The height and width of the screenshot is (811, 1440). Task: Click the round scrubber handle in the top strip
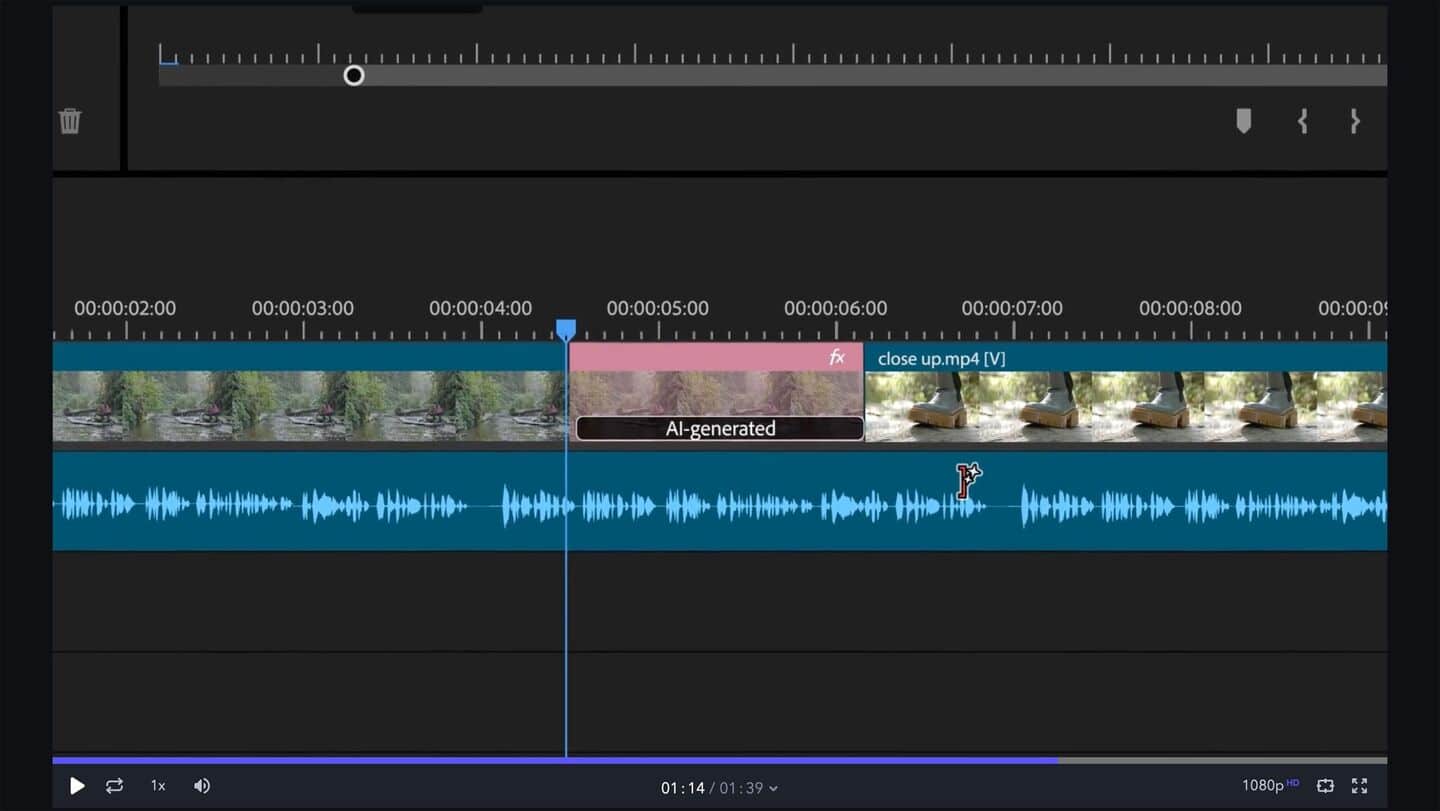click(353, 75)
